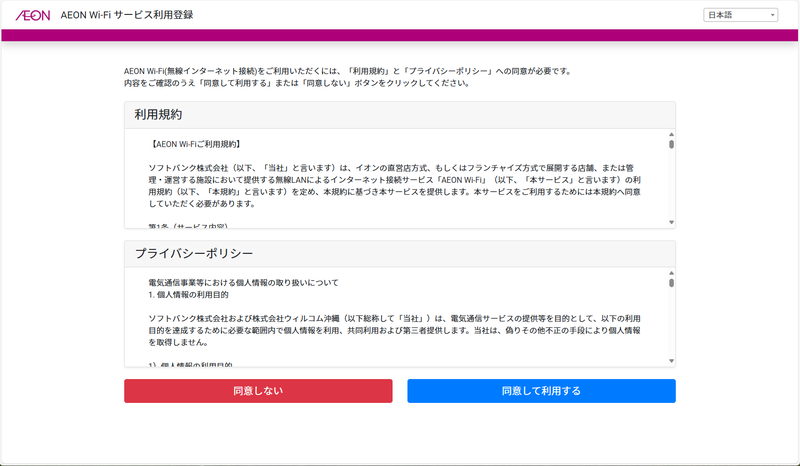
Task: Click the down arrow of the 利用規約 scrollbar
Action: click(671, 222)
